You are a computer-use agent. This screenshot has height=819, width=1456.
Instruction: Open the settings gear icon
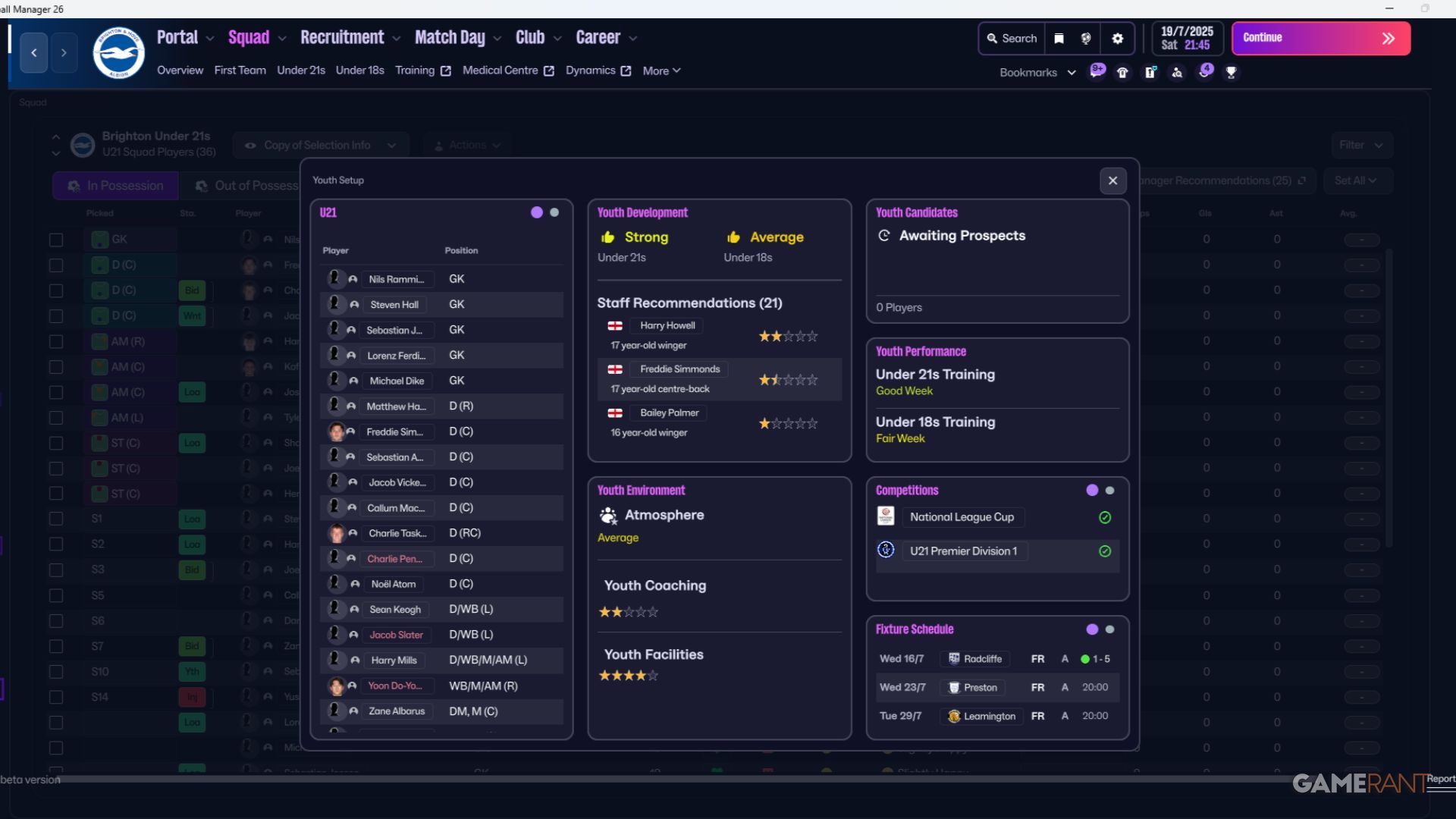pyautogui.click(x=1117, y=39)
